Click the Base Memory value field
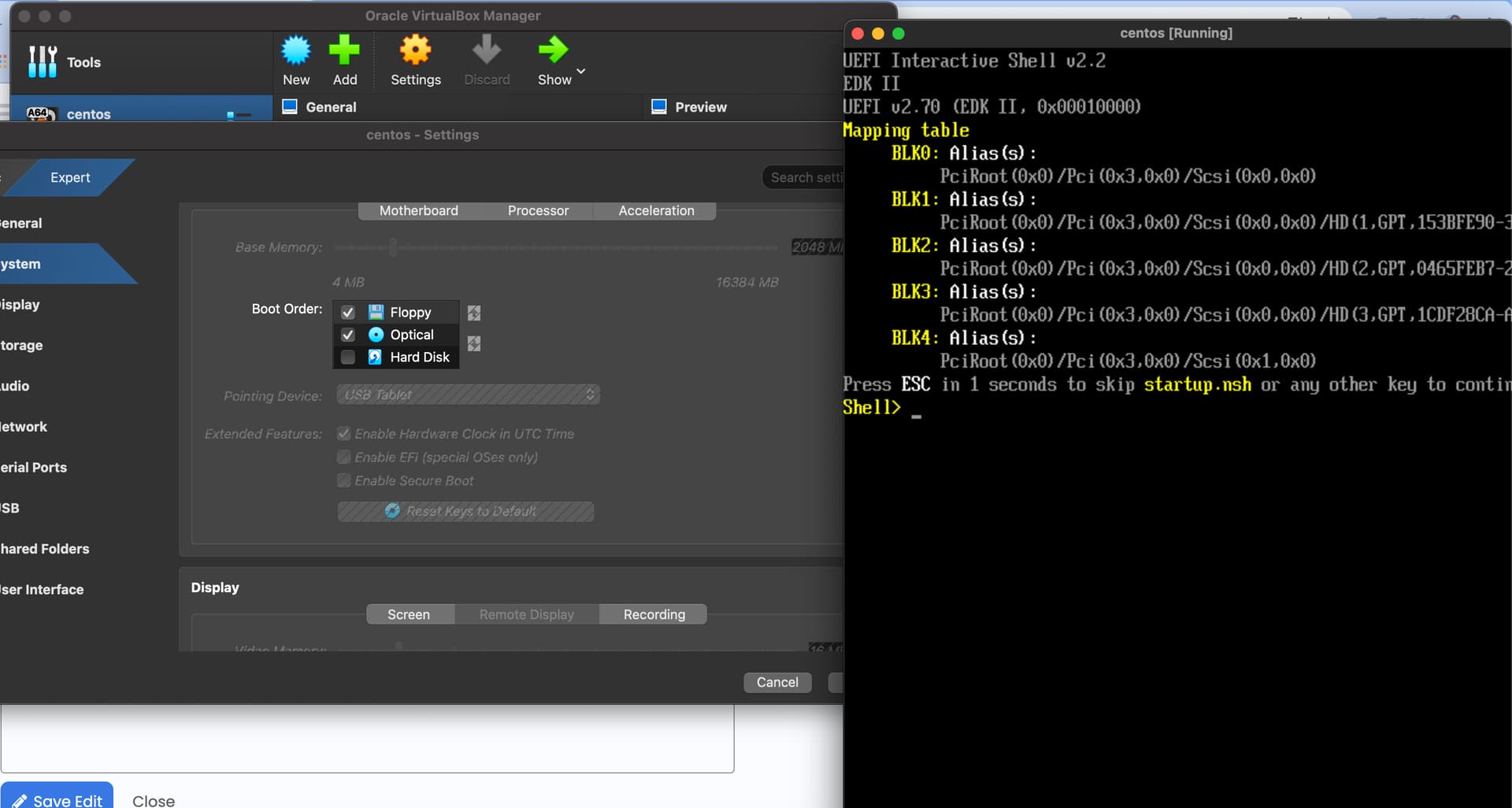Viewport: 1512px width, 808px height. tap(817, 247)
